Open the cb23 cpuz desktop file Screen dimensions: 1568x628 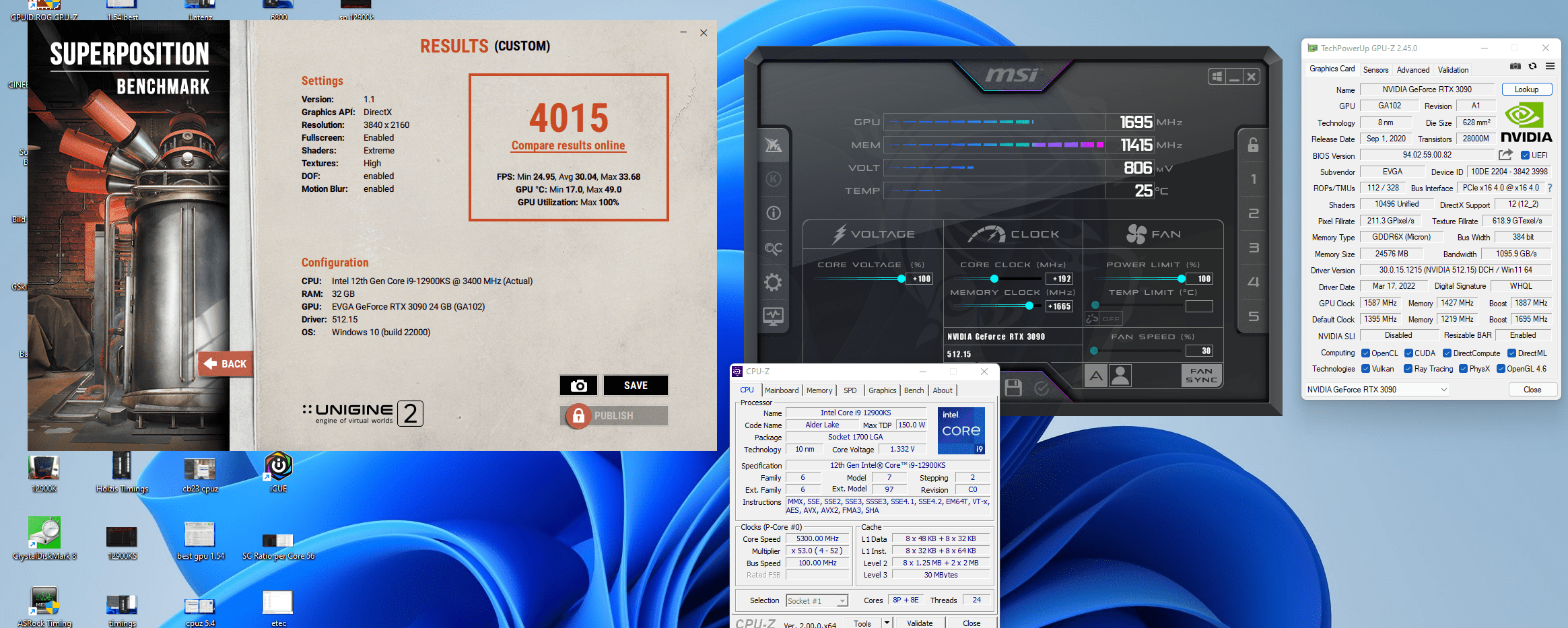200,475
